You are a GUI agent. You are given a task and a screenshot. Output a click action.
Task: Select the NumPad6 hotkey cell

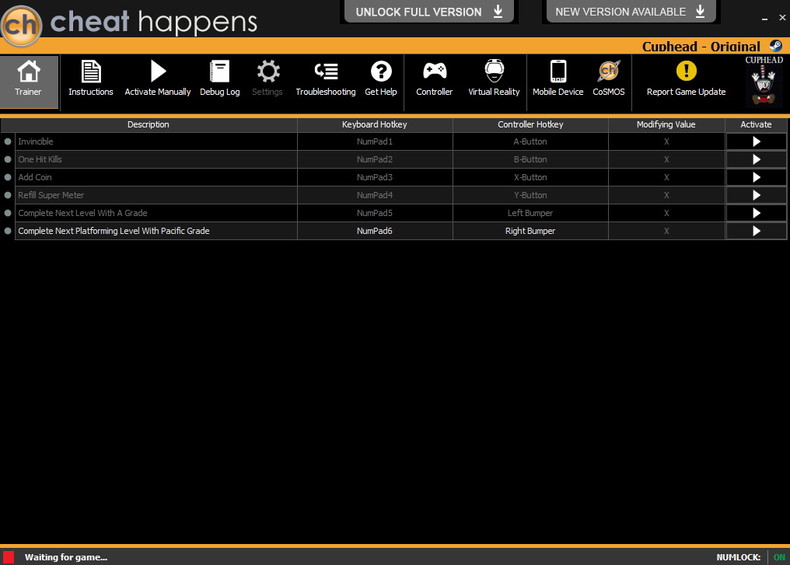tap(374, 231)
